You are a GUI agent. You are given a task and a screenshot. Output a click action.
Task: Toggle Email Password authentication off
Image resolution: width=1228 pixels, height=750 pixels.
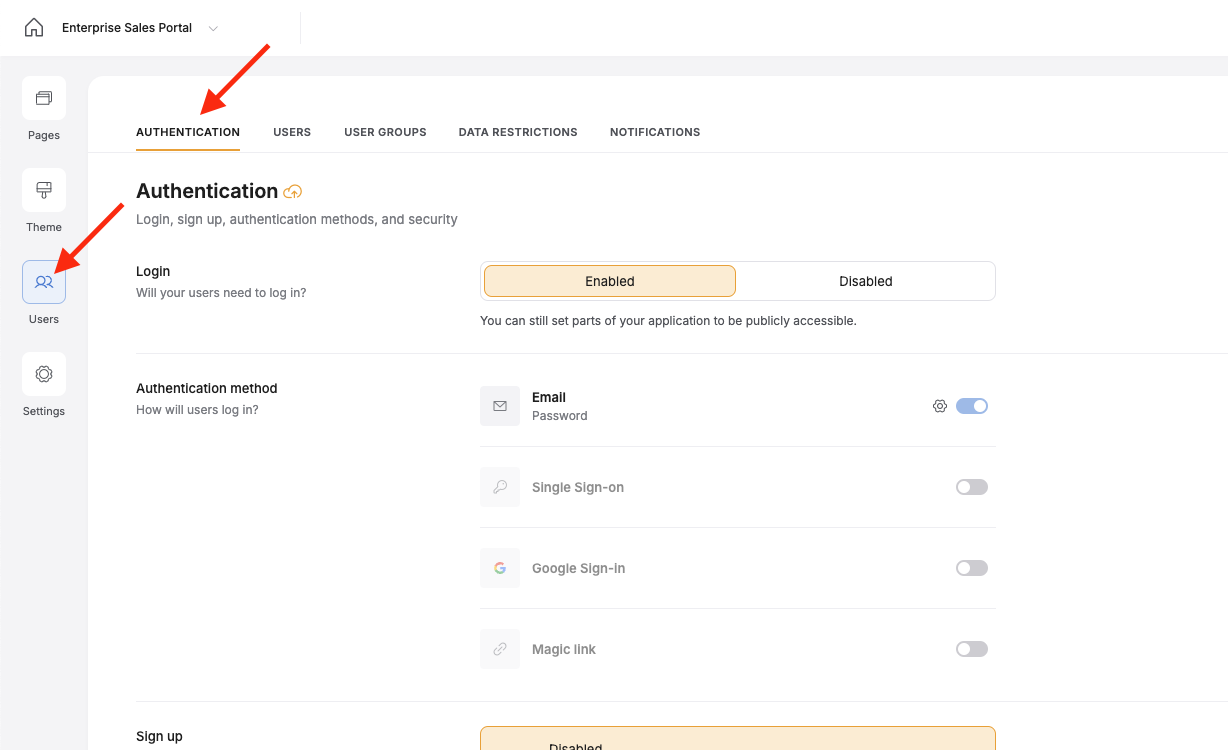971,405
